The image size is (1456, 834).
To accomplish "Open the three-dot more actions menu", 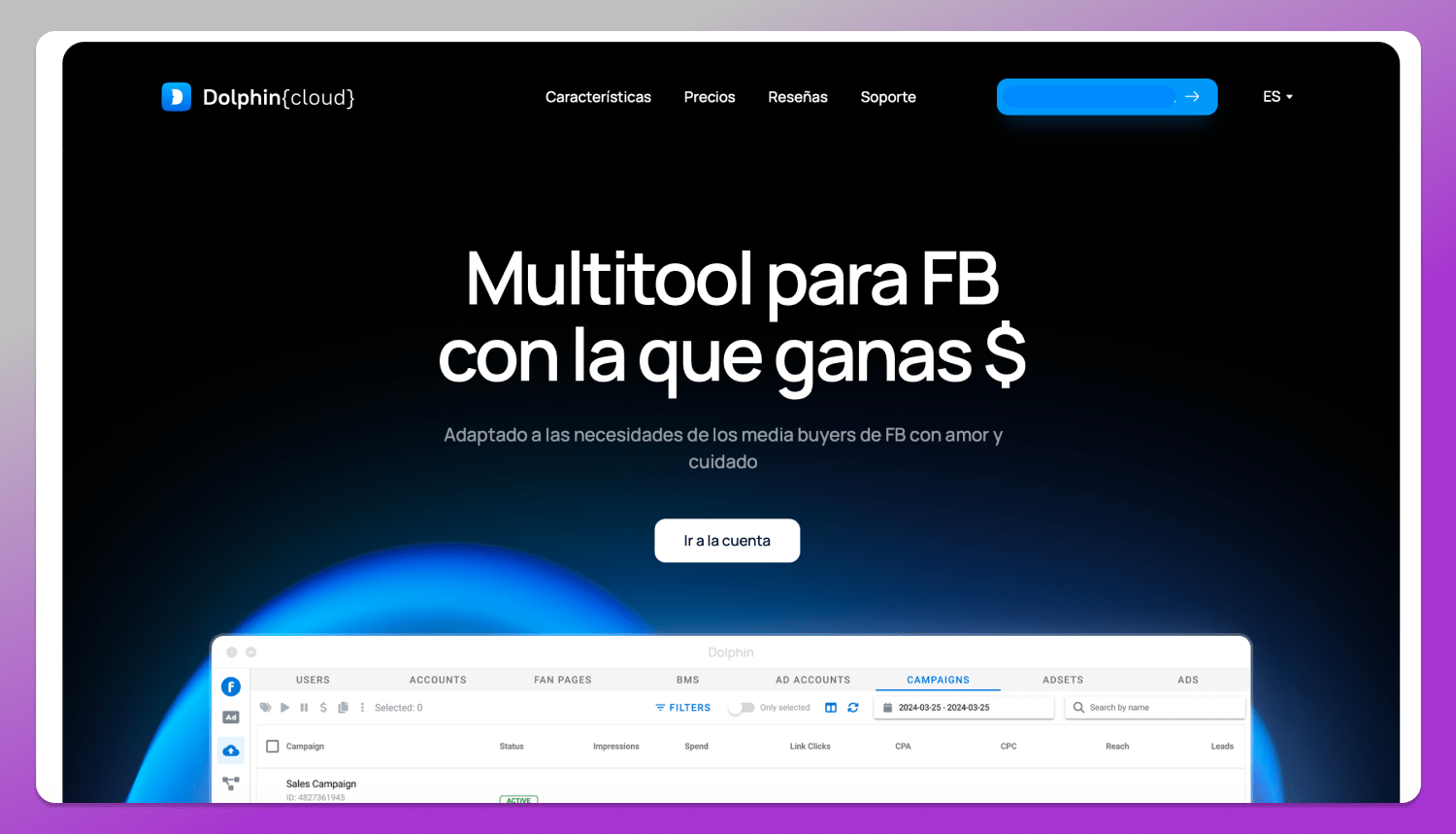I will (x=363, y=708).
